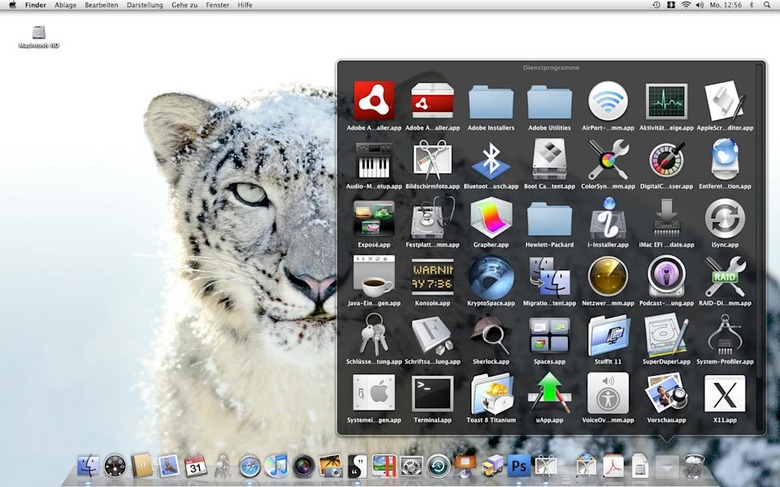Launch the AppleScript editor app

coord(725,101)
